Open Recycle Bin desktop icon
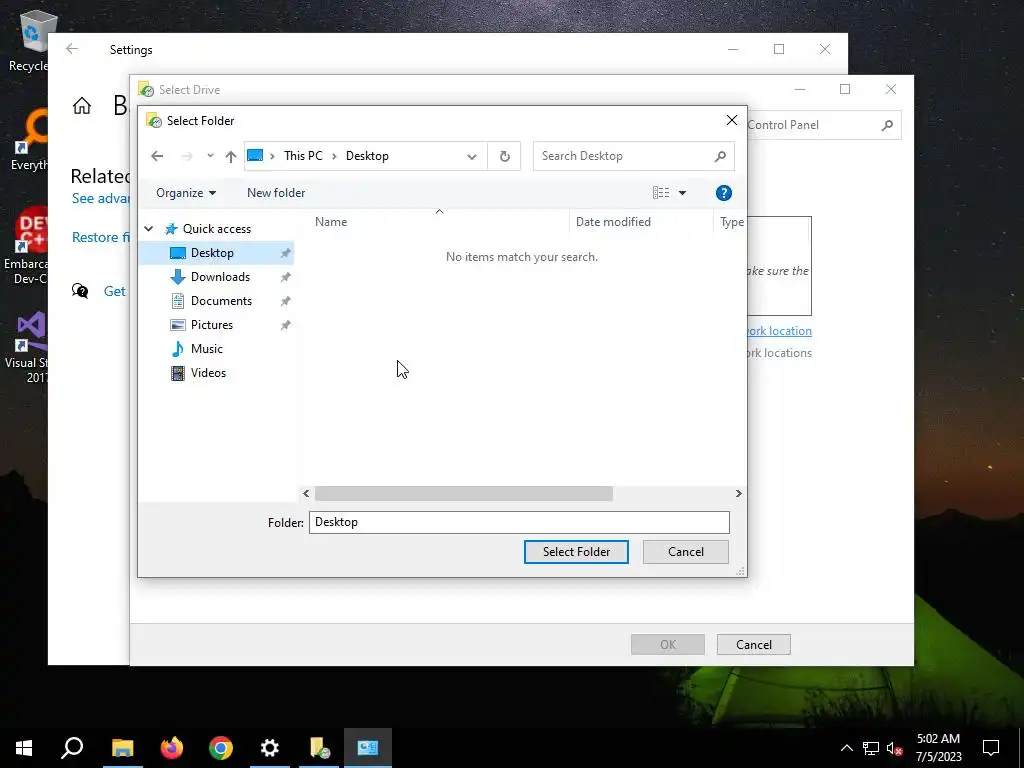1024x768 pixels. point(29,40)
